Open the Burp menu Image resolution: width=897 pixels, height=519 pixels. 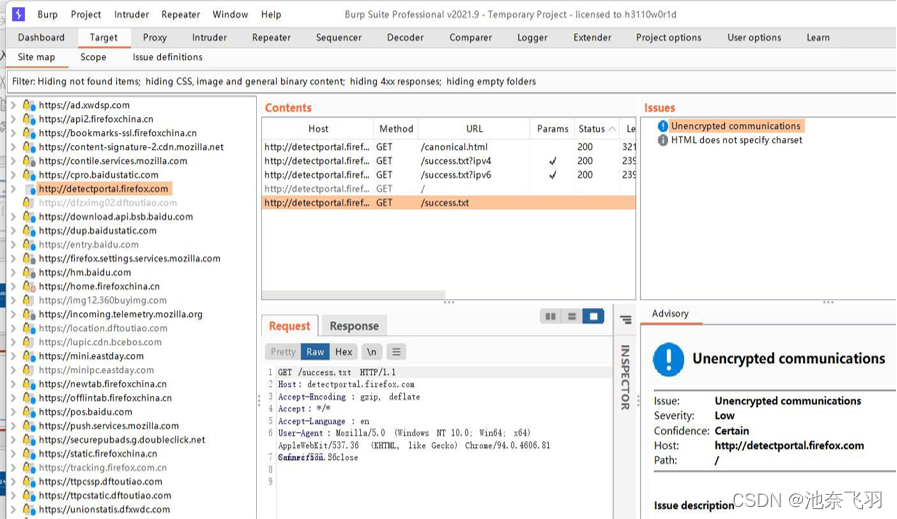(x=47, y=14)
